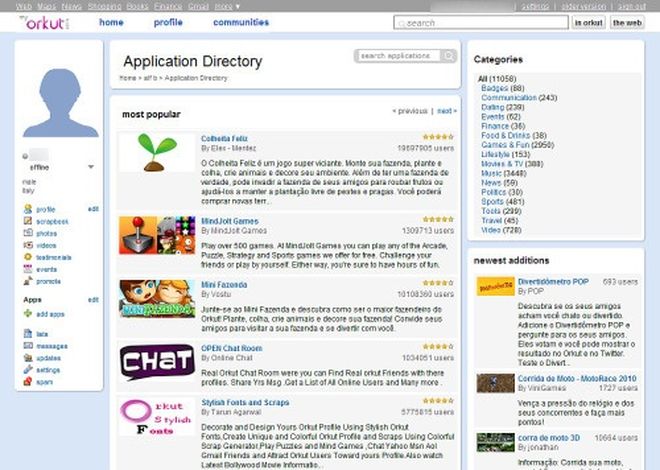Image resolution: width=660 pixels, height=470 pixels.
Task: Open the more dropdown in top bar
Action: tap(227, 6)
